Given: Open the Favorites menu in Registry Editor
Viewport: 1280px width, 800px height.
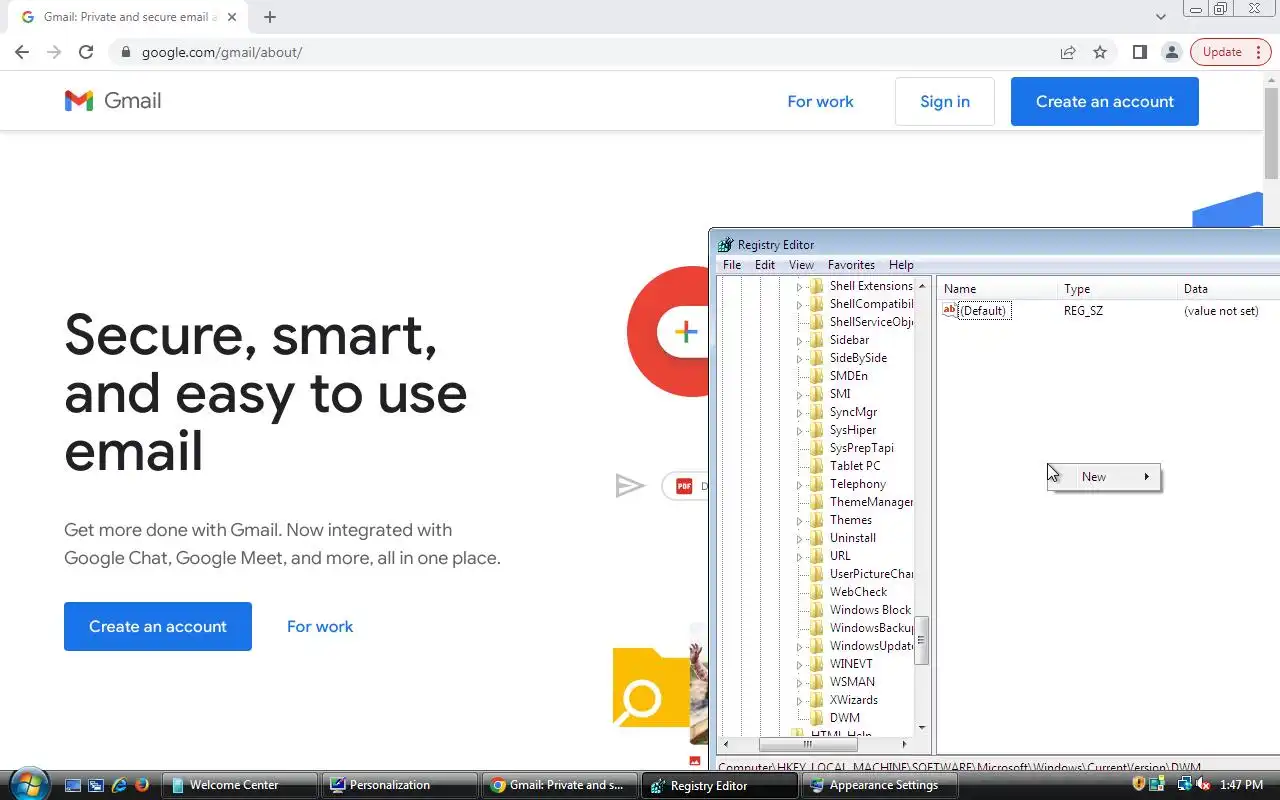Looking at the screenshot, I should (851, 265).
